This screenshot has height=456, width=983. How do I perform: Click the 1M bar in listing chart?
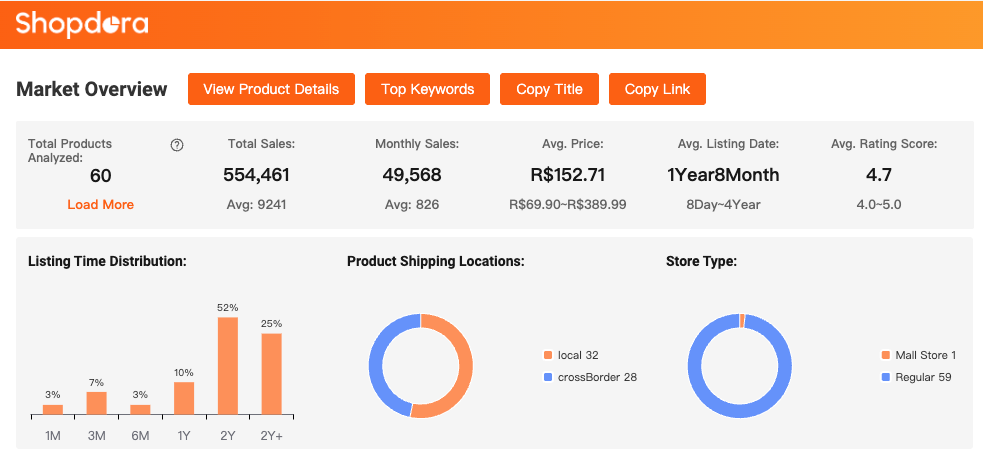(53, 409)
